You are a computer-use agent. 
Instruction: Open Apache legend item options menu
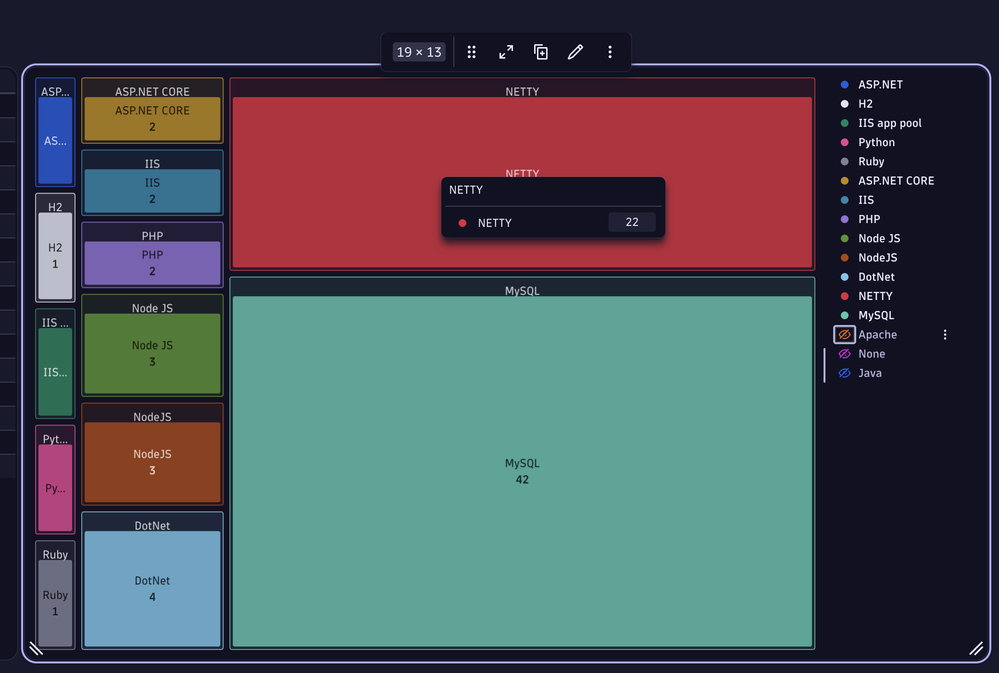click(945, 335)
